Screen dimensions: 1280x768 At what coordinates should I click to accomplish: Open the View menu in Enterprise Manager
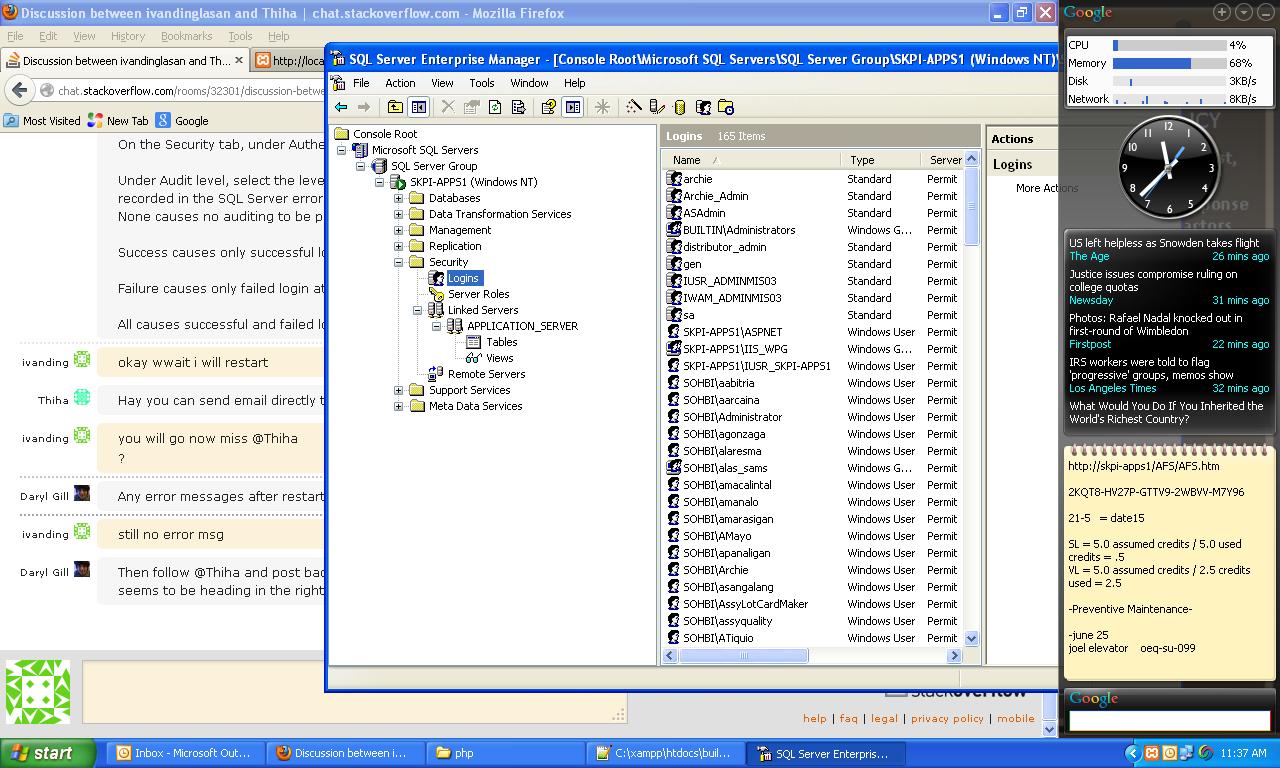pyautogui.click(x=442, y=83)
